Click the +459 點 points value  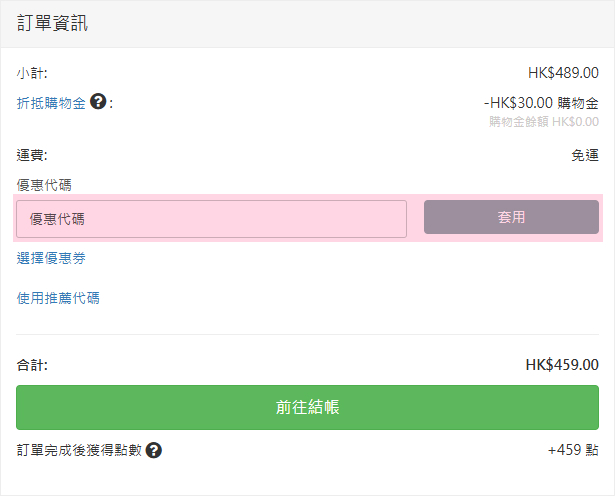[x=573, y=450]
